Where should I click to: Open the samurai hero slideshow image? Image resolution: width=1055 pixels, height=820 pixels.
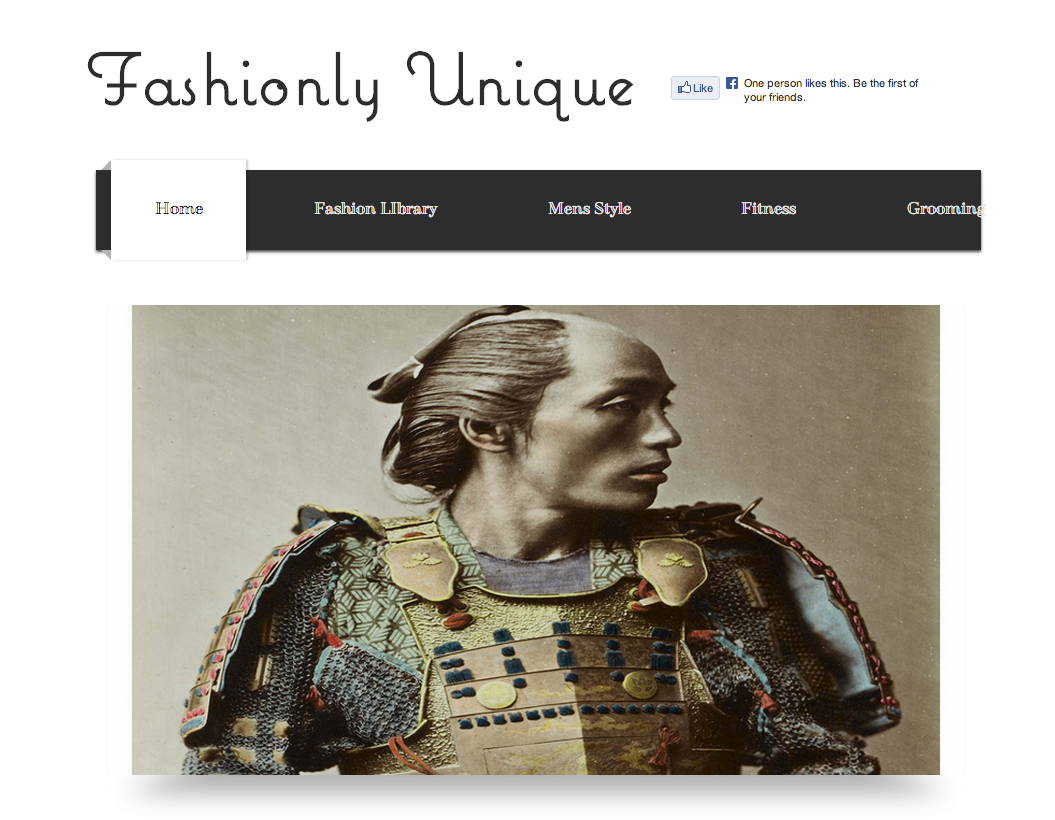click(x=536, y=539)
